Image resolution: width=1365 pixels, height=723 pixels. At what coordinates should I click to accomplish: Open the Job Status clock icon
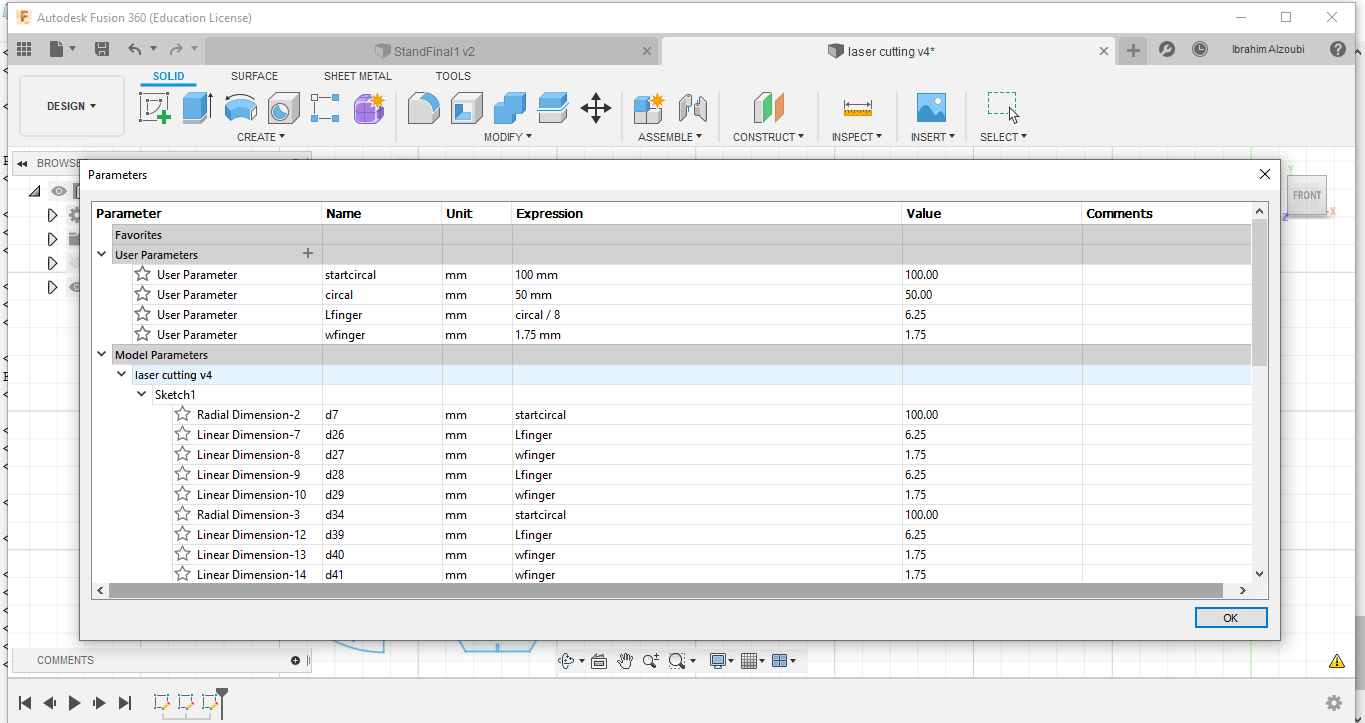[1200, 49]
